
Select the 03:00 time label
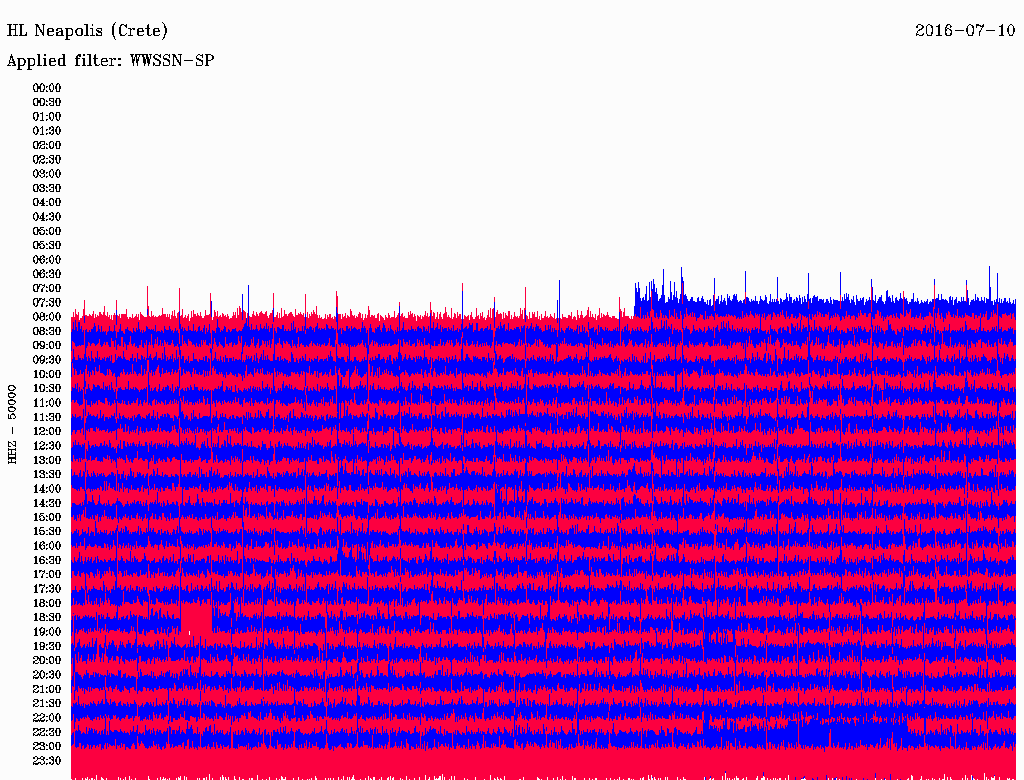47,174
